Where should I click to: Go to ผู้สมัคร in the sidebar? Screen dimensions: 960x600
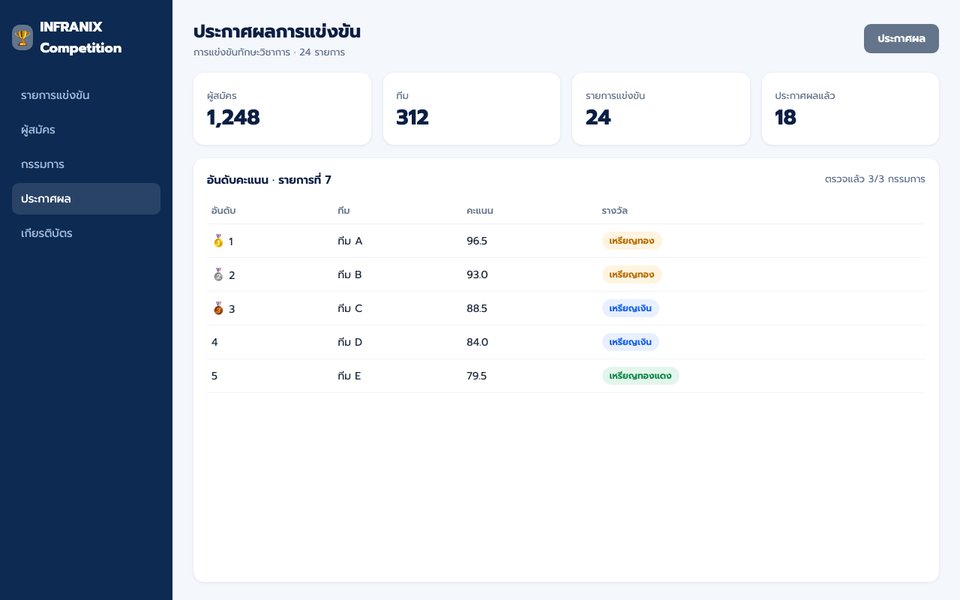86,130
